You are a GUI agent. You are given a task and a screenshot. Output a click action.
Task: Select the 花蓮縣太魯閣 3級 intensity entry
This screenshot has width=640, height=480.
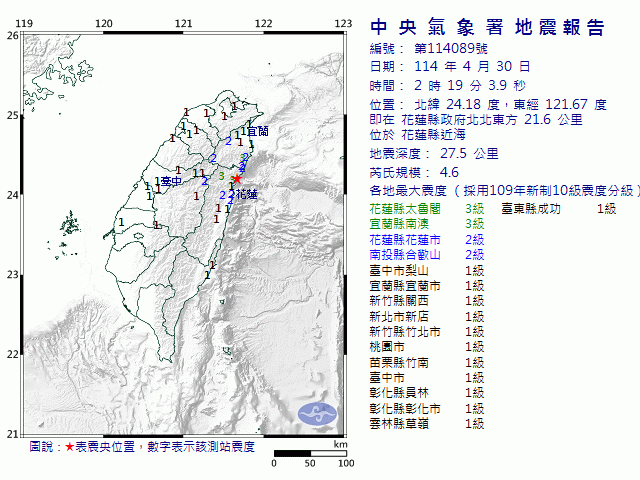tap(427, 209)
